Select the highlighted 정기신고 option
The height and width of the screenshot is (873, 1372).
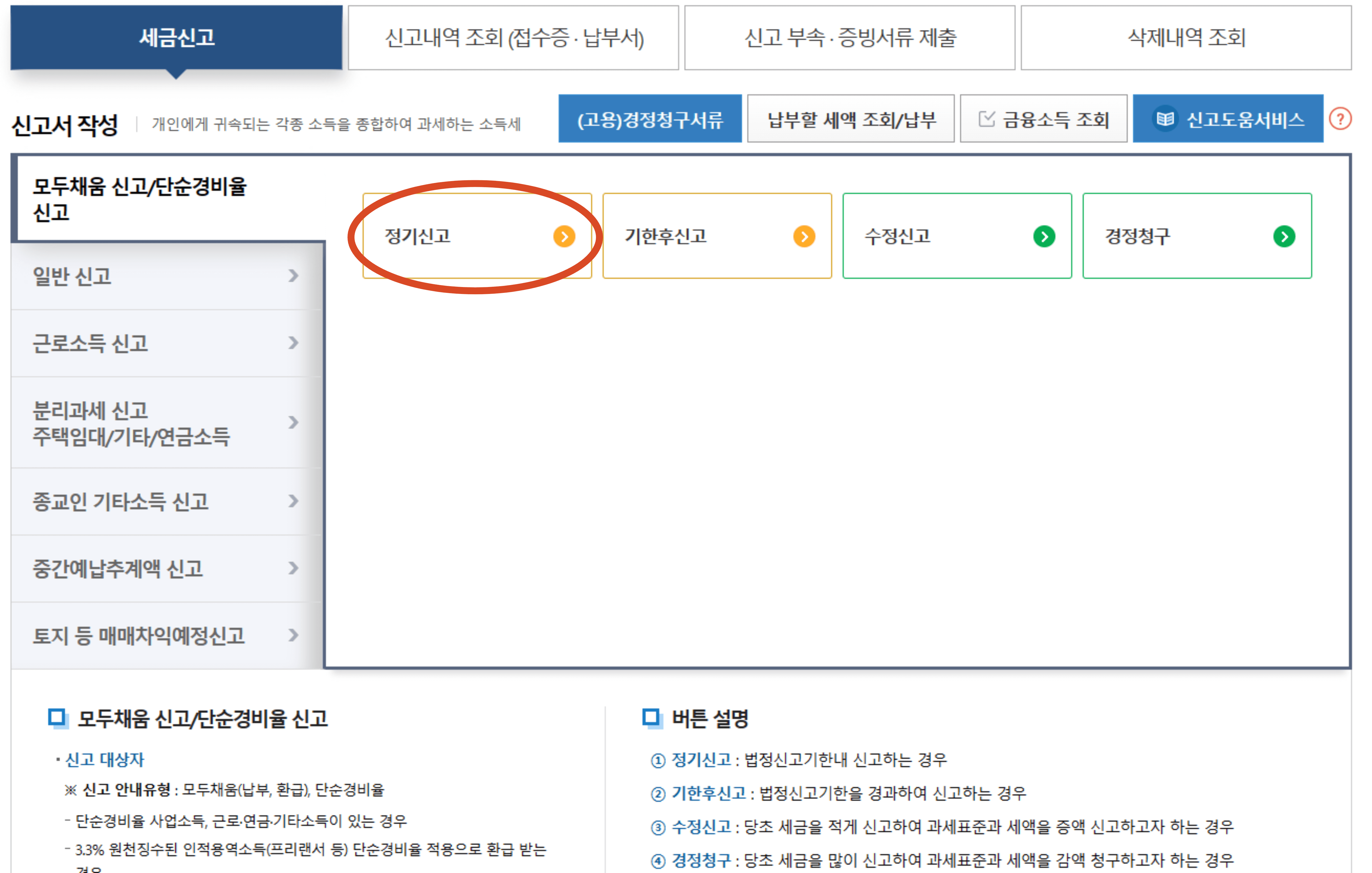[450, 237]
